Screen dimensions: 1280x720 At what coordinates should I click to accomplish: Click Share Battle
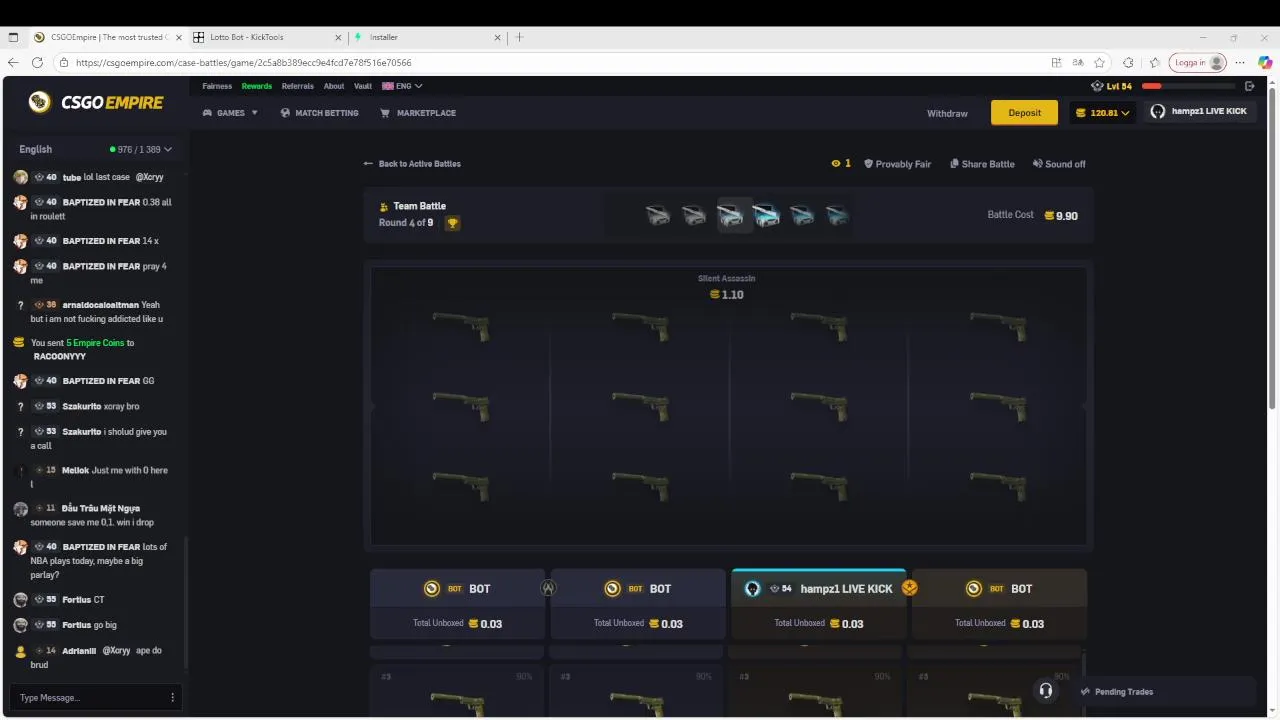(982, 164)
